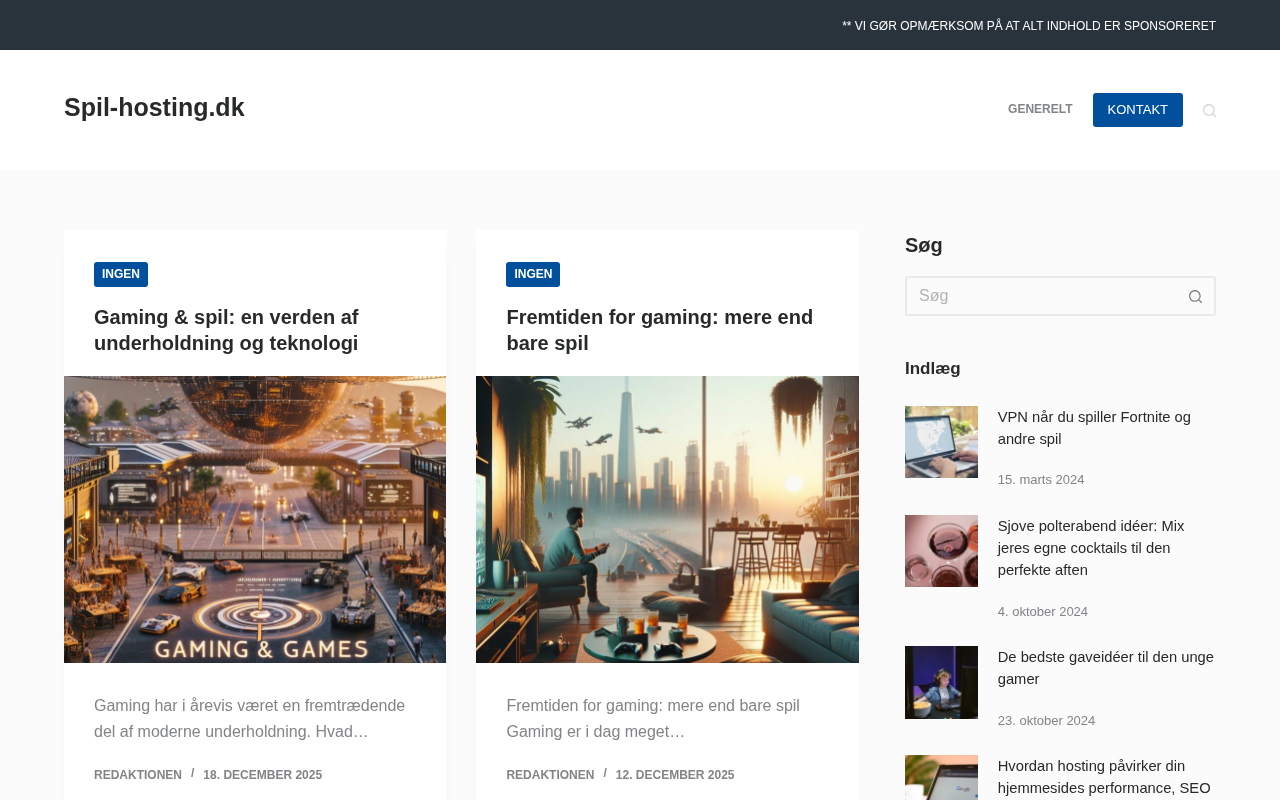Image resolution: width=1280 pixels, height=800 pixels.
Task: Focus the Søg search input field
Action: click(1040, 296)
